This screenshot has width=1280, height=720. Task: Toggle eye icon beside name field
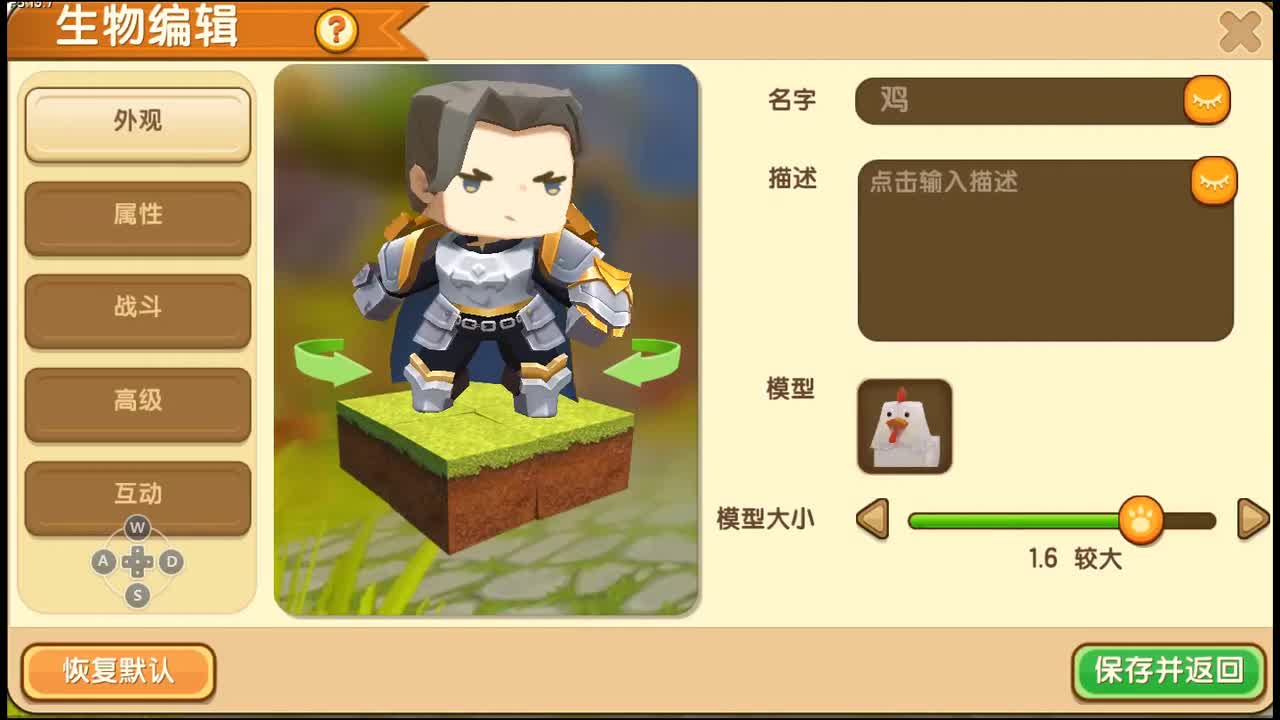(1207, 101)
